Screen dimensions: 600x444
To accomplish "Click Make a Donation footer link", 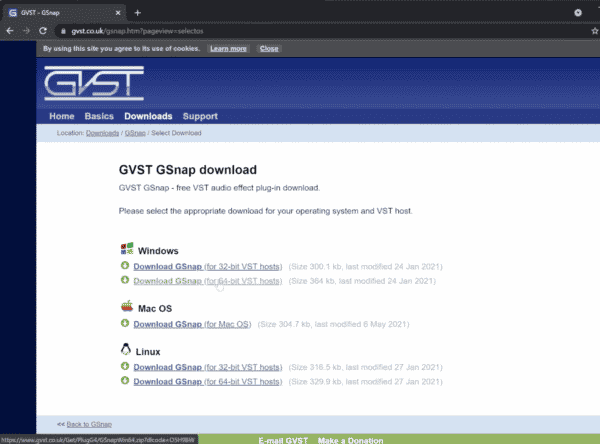I will coord(350,441).
